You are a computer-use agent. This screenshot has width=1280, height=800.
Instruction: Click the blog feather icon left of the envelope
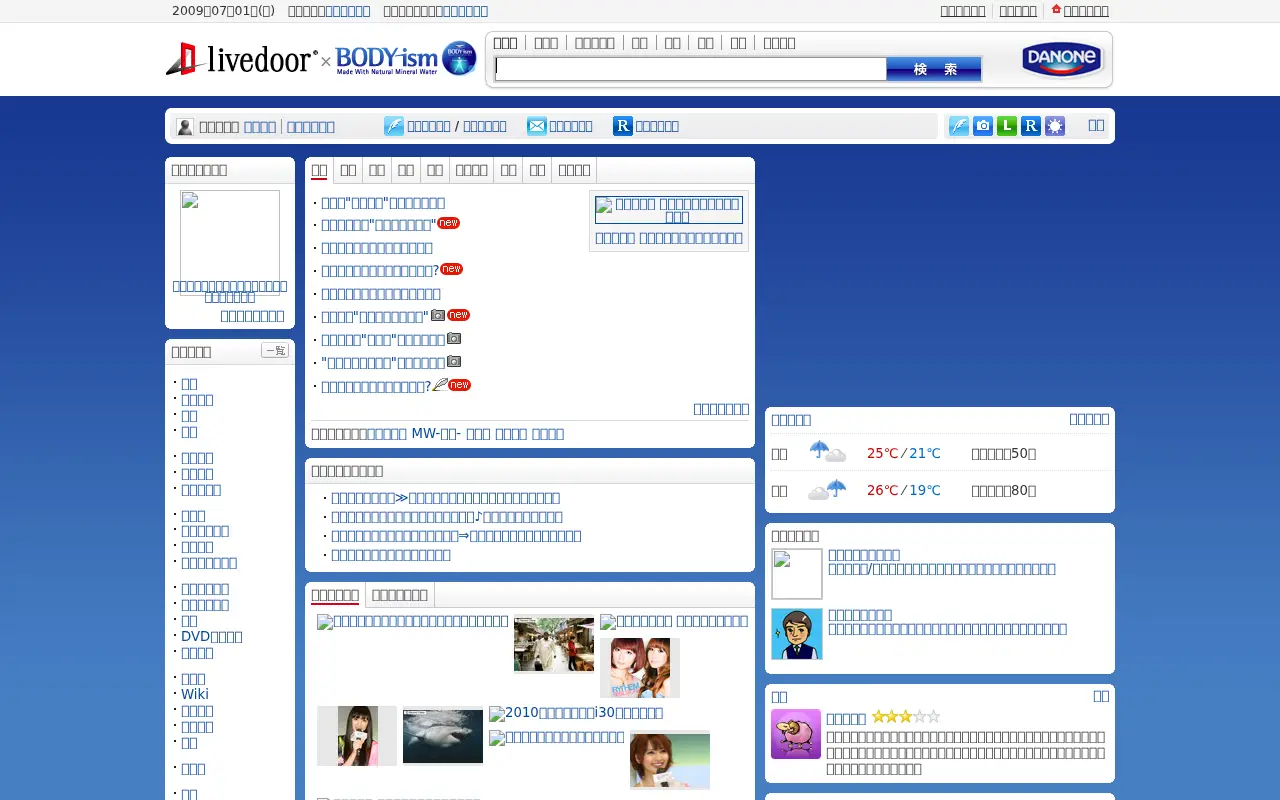394,126
